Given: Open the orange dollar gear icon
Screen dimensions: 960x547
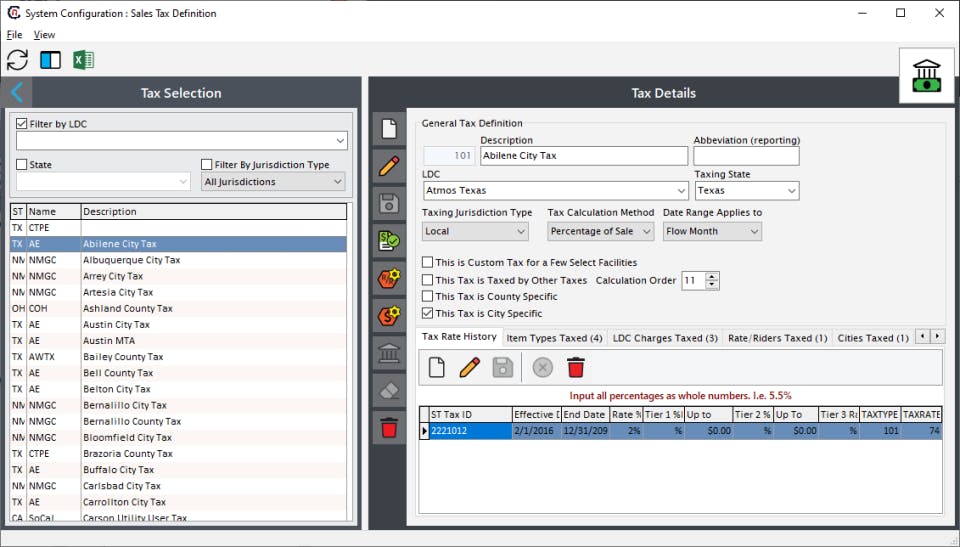Looking at the screenshot, I should pos(389,315).
